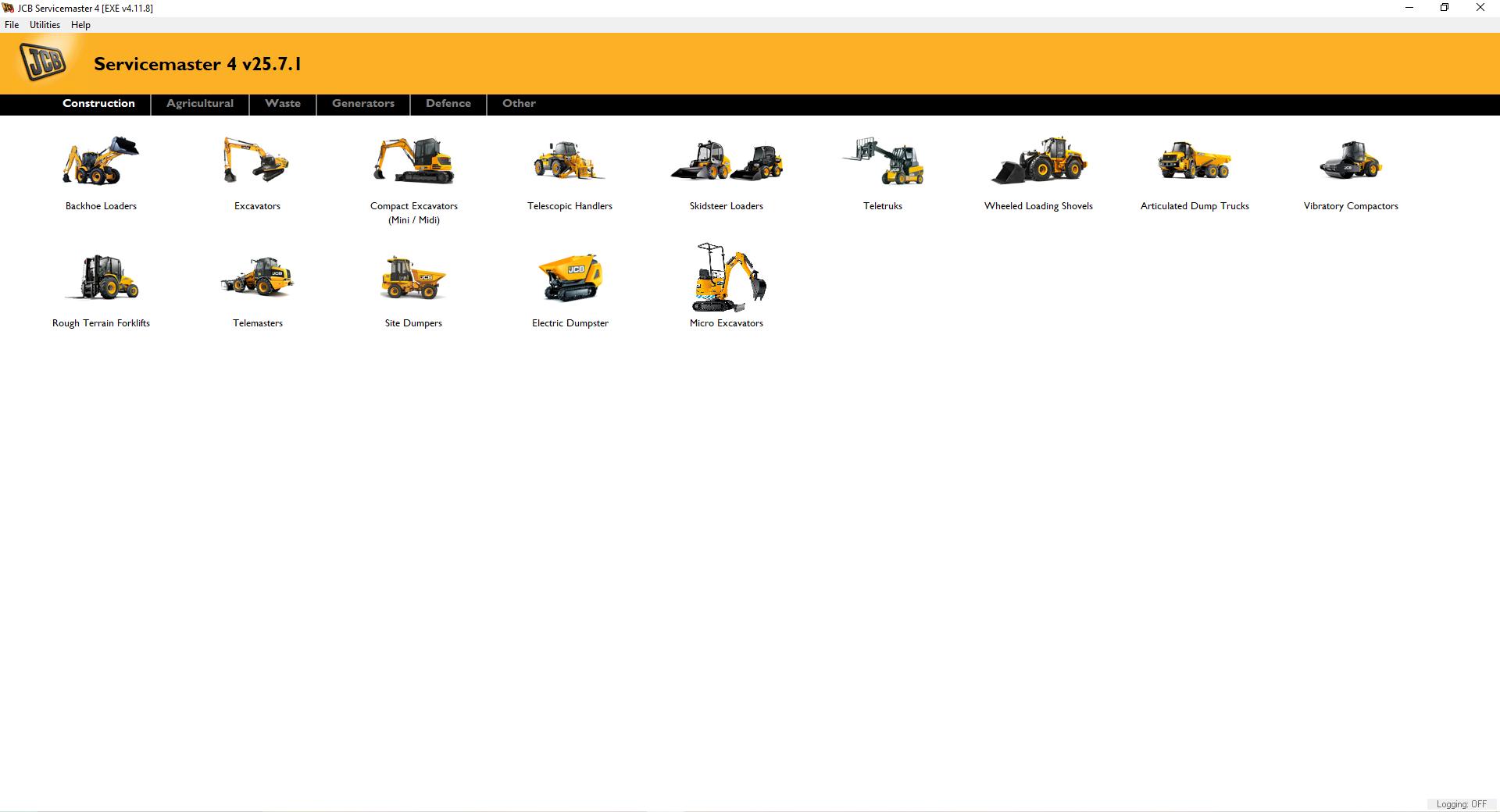The image size is (1500, 812).
Task: Click the Telescopic Handlers label
Action: 570,206
